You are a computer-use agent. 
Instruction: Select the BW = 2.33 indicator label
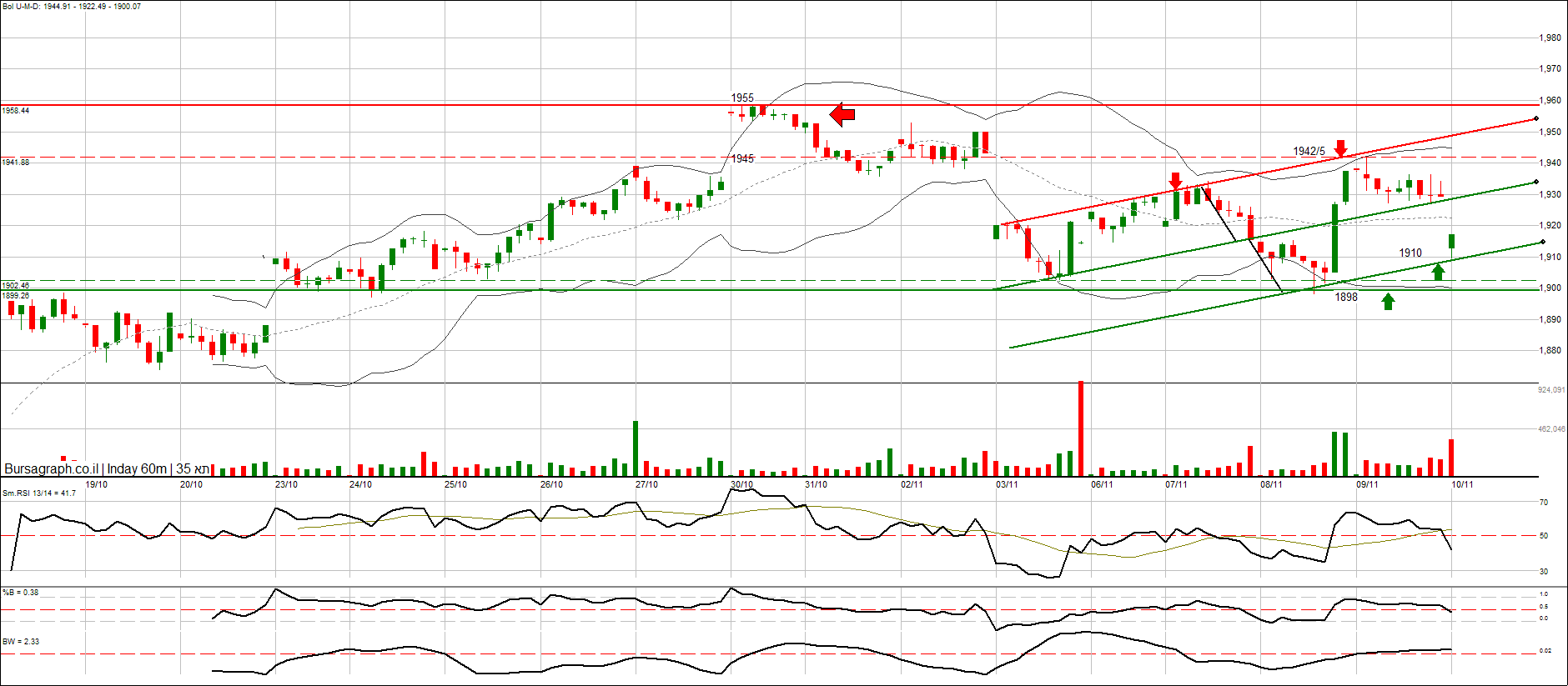(x=21, y=642)
